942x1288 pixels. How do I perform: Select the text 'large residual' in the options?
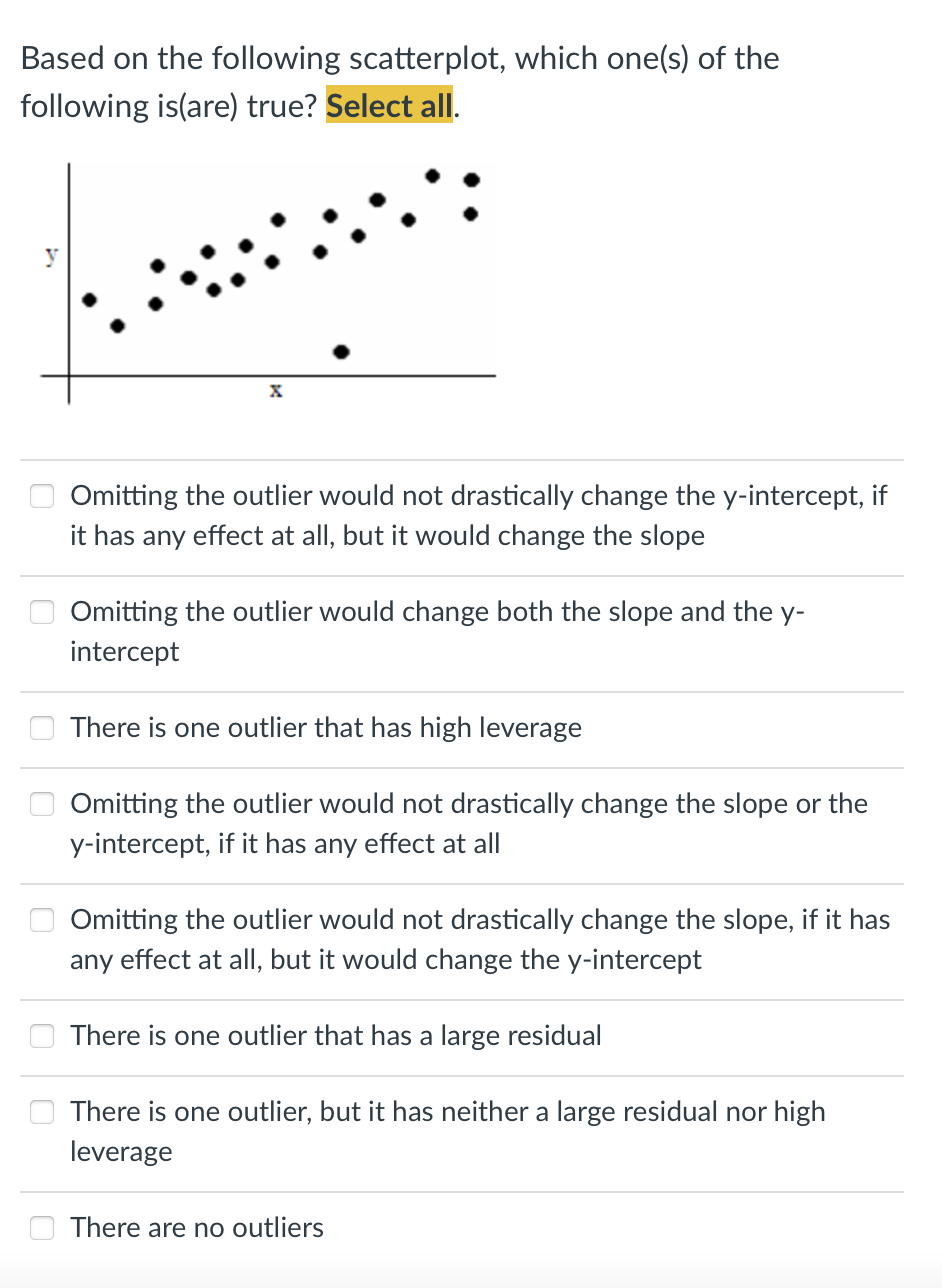click(520, 1036)
